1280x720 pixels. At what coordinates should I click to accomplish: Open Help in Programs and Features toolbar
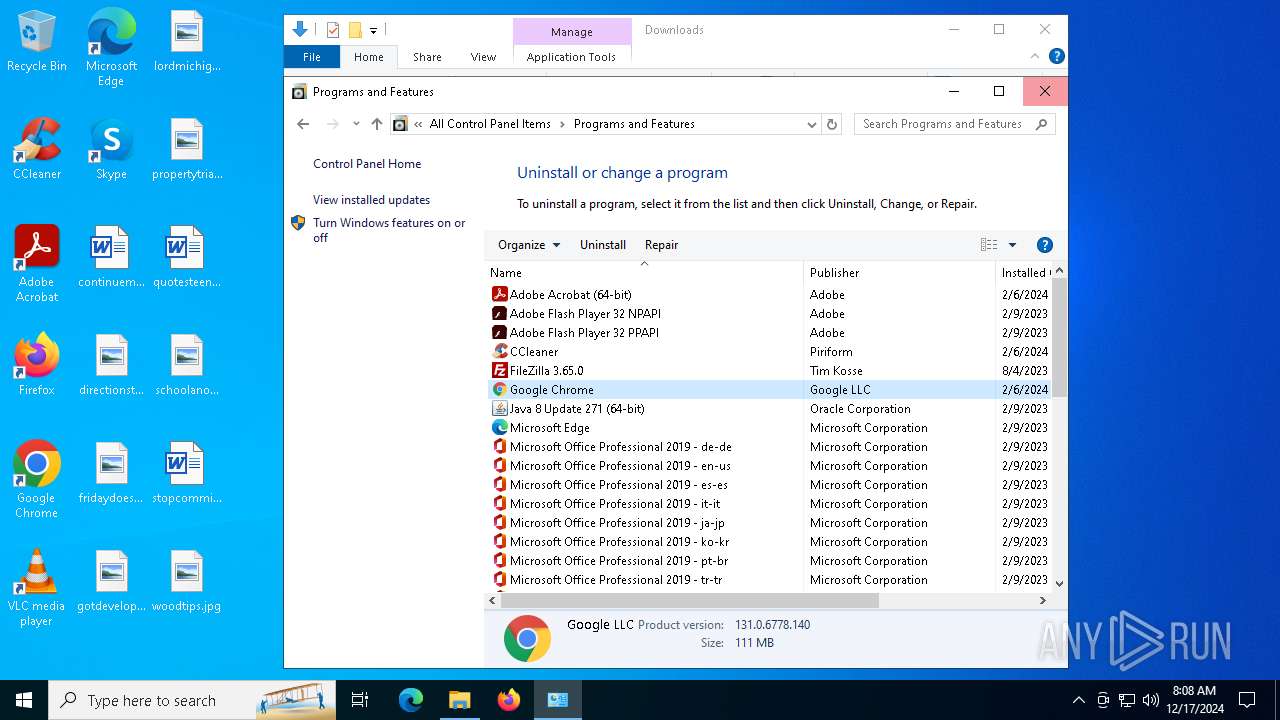(1045, 245)
